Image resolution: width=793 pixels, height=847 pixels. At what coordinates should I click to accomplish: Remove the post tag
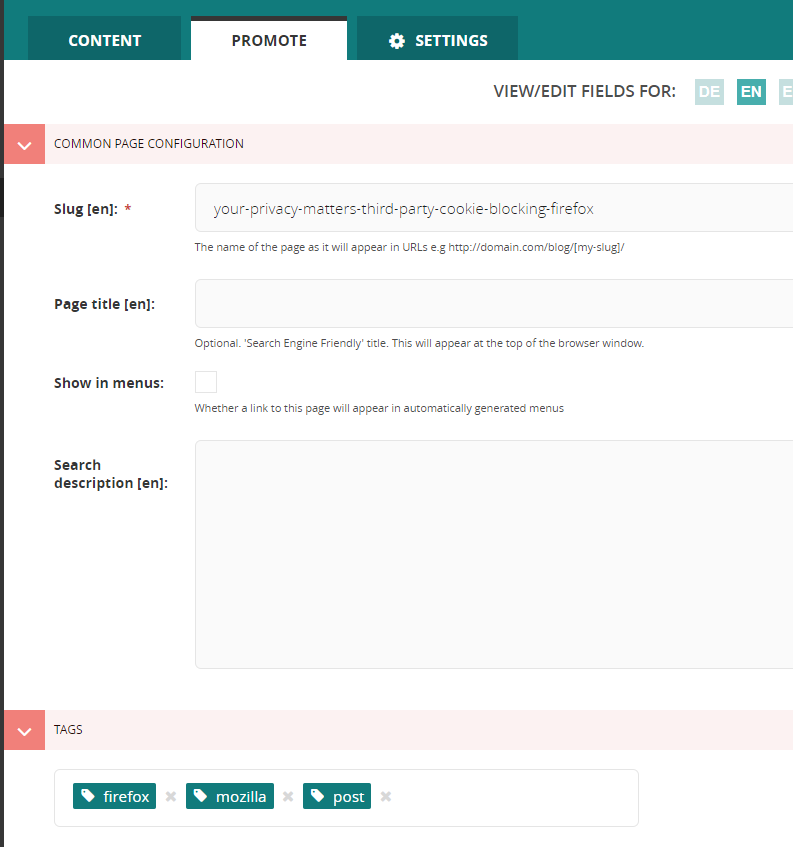coord(386,797)
